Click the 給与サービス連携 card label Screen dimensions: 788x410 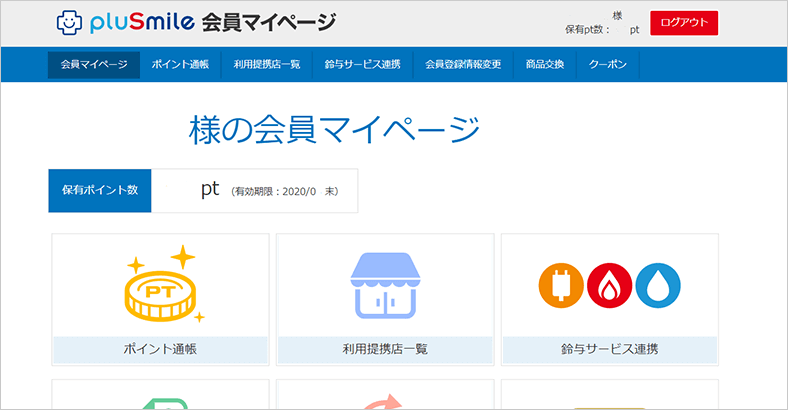(610, 349)
